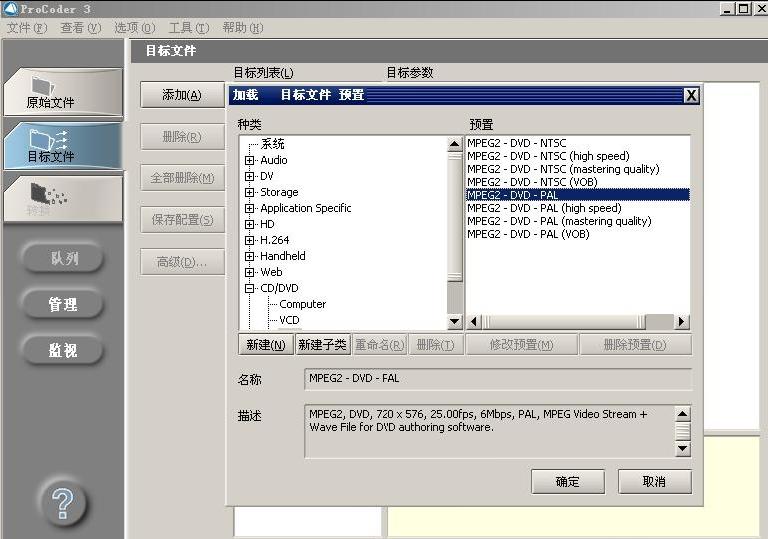Select the 目标文件 target files panel

pos(63,146)
